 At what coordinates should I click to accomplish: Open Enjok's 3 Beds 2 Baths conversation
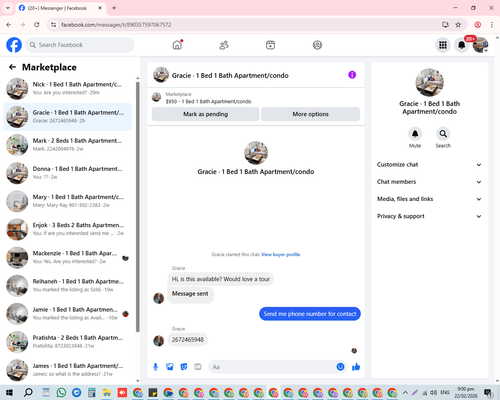67,229
